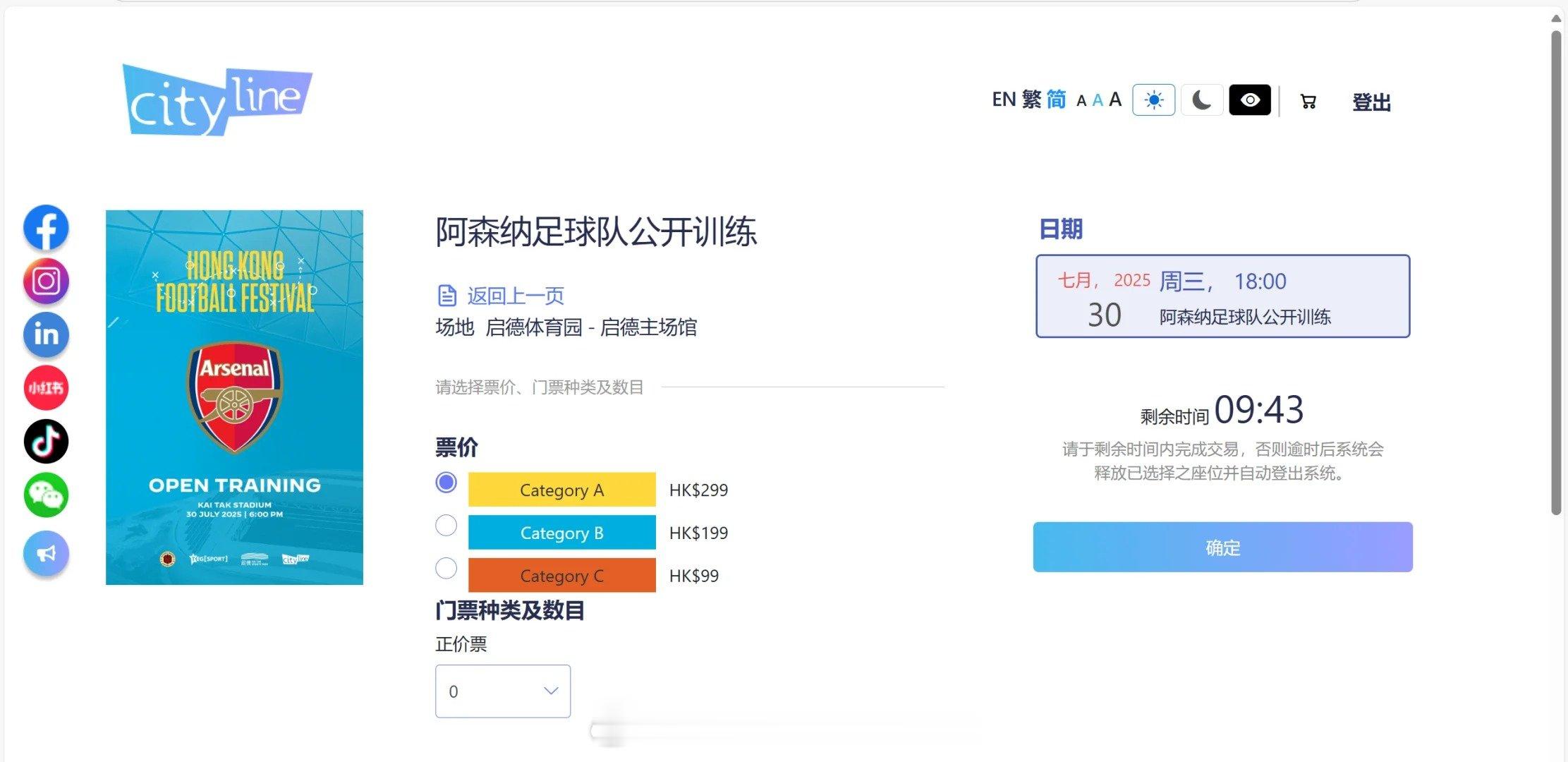This screenshot has height=762, width=1568.
Task: Choose the largest font size A
Action: (1115, 99)
